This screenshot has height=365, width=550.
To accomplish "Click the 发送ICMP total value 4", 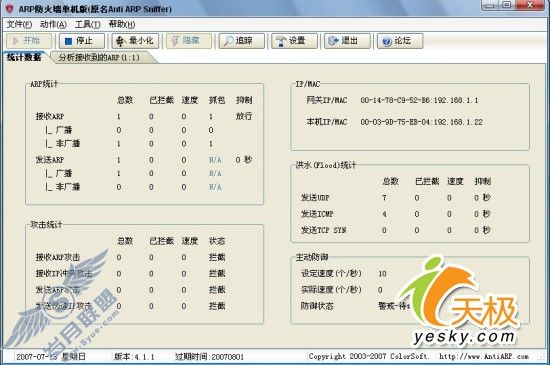I will 384,214.
